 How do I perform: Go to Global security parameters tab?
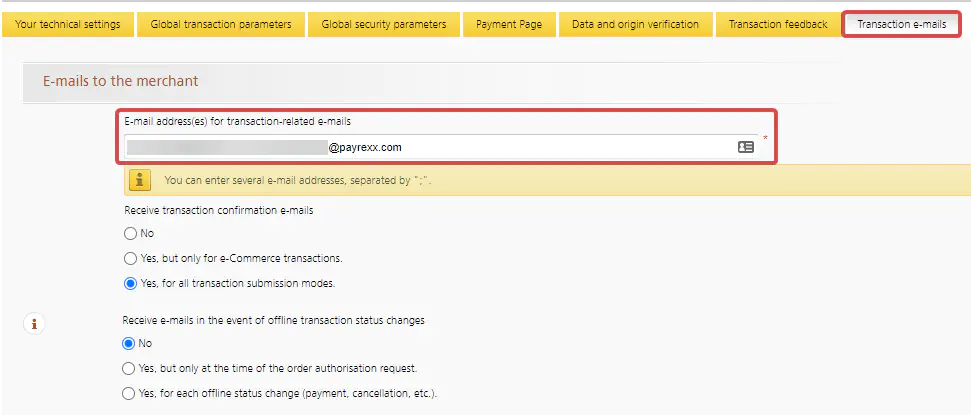(383, 24)
